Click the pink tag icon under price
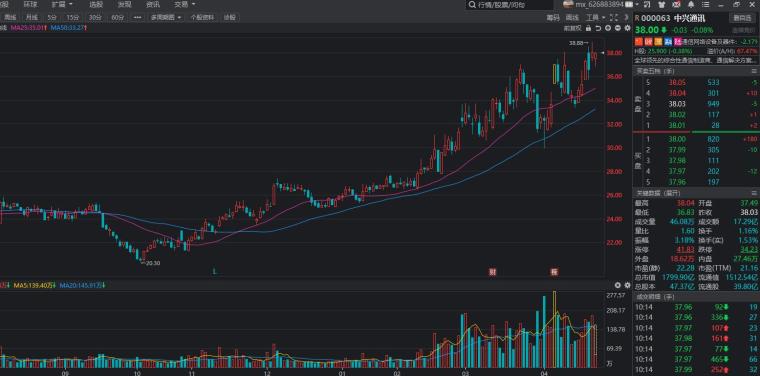Viewport: 760px width, 376px height. click(678, 42)
